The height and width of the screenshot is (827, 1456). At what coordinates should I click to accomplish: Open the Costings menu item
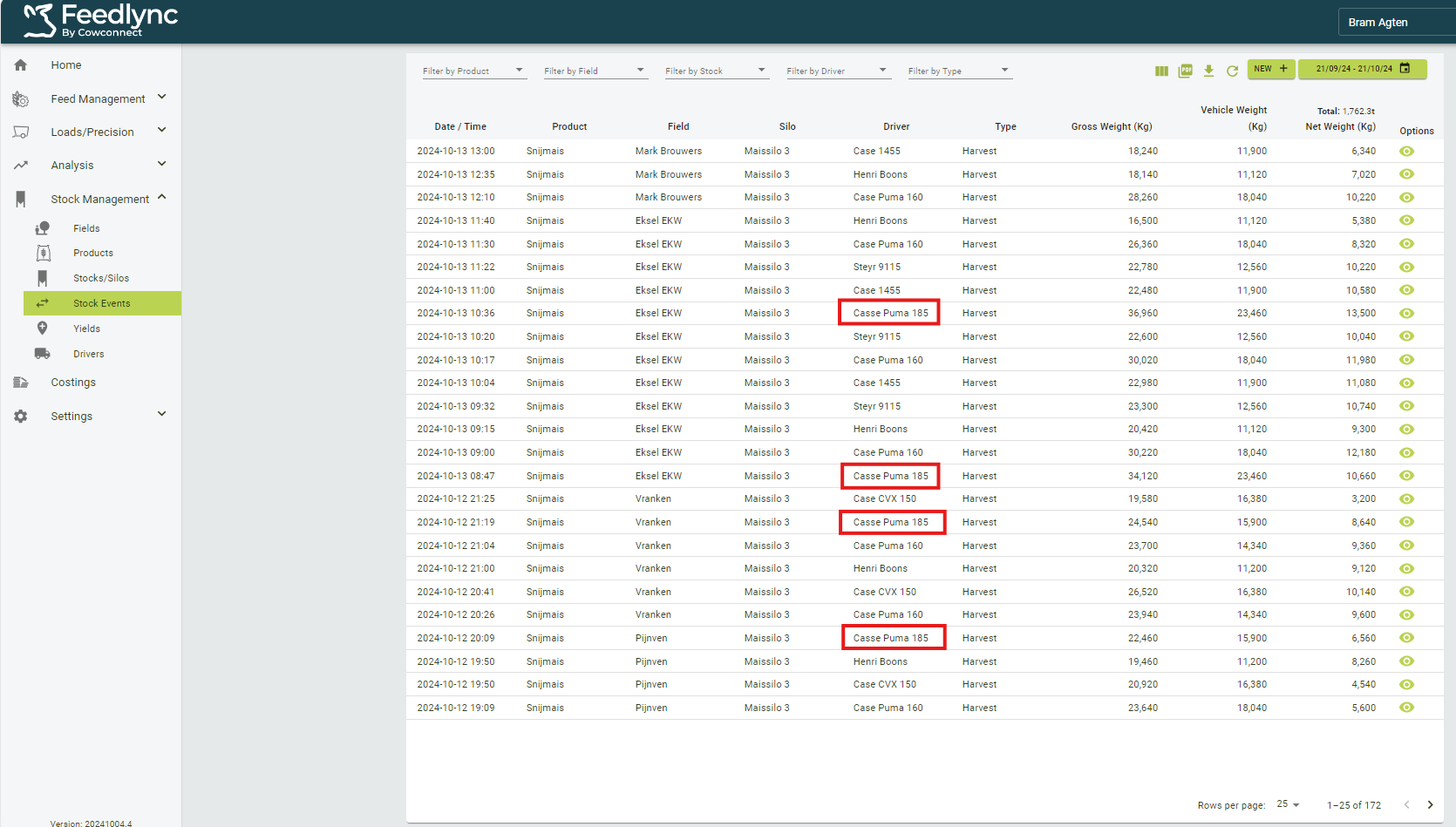tap(73, 383)
